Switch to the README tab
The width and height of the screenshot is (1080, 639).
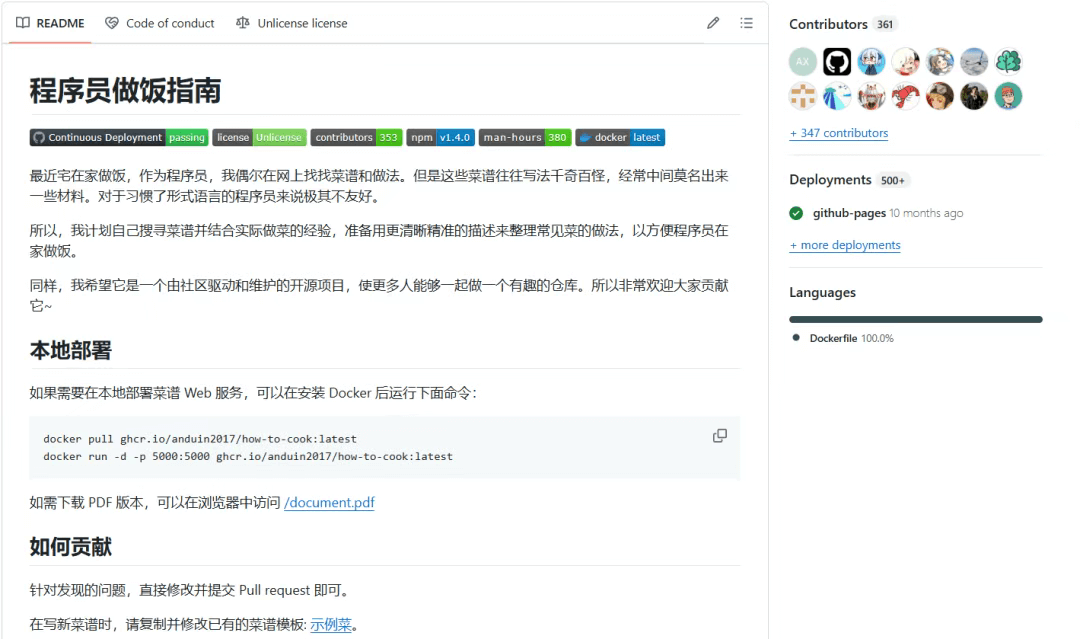coord(51,23)
